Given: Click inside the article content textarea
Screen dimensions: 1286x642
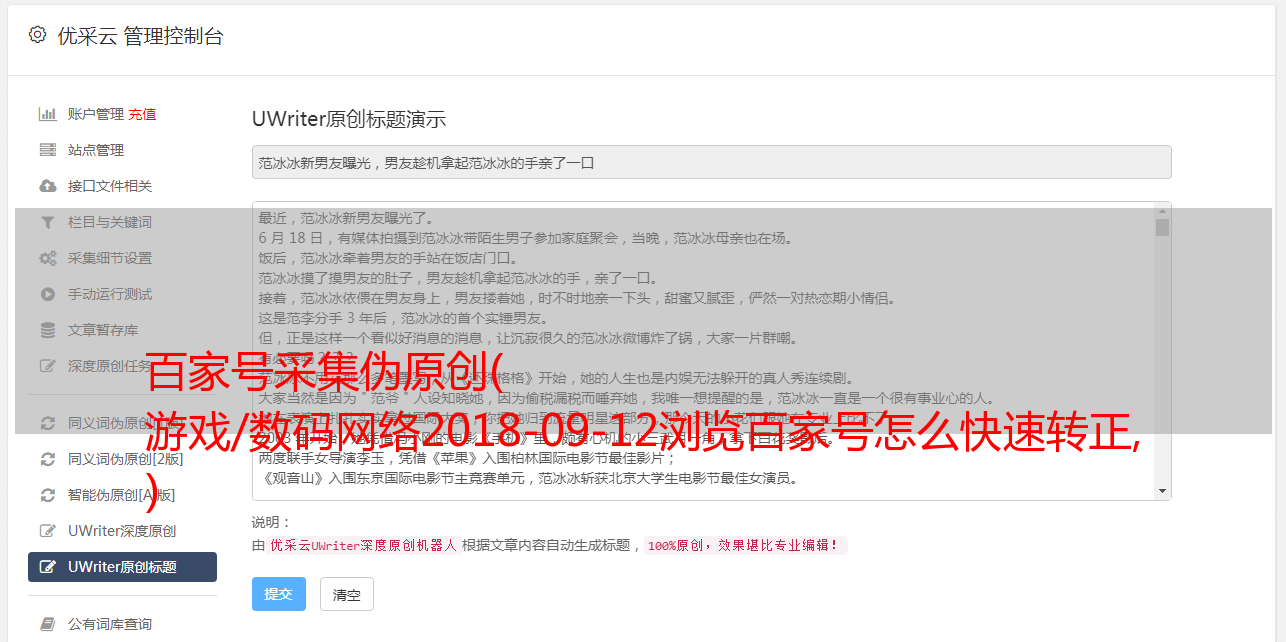Looking at the screenshot, I should [704, 351].
